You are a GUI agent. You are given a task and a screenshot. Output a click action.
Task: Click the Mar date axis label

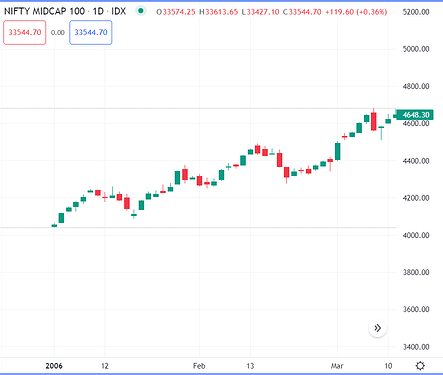tap(337, 366)
